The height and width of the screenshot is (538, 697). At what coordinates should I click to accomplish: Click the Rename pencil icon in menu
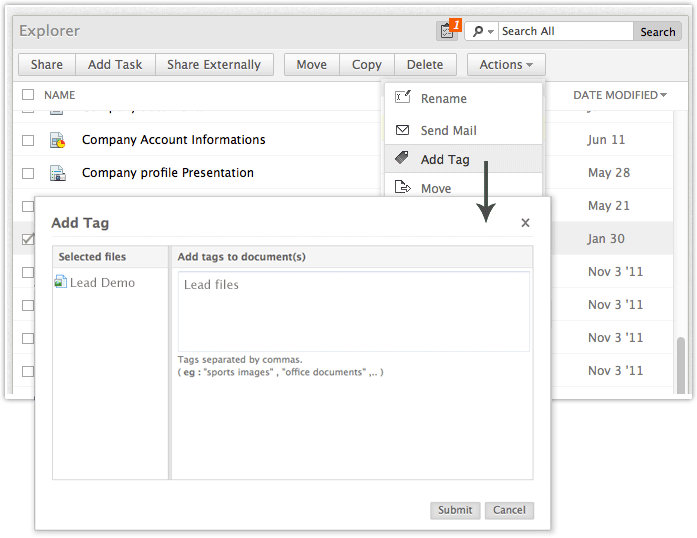pos(403,98)
